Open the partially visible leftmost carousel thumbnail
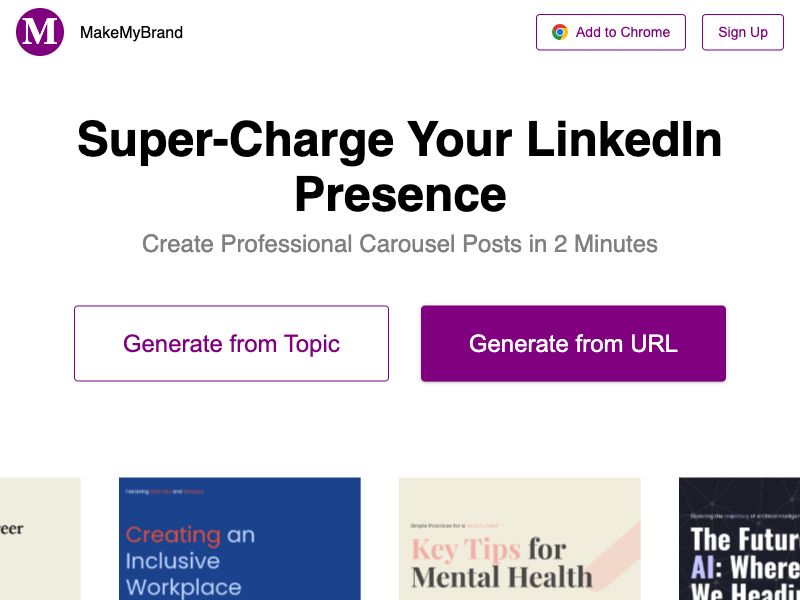This screenshot has width=800, height=600. pos(38,540)
